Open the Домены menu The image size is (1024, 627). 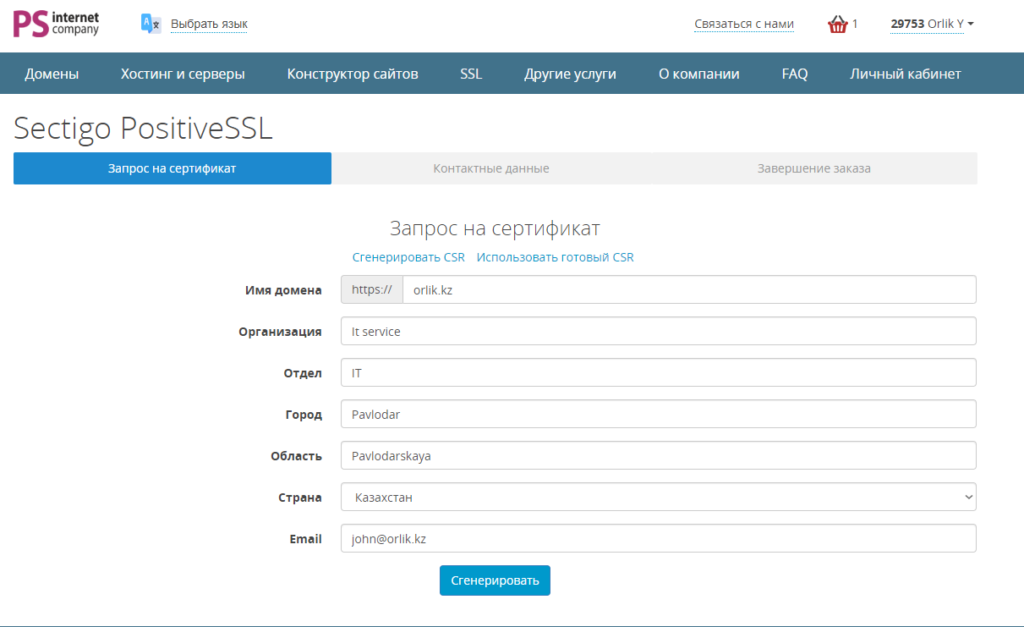click(52, 74)
